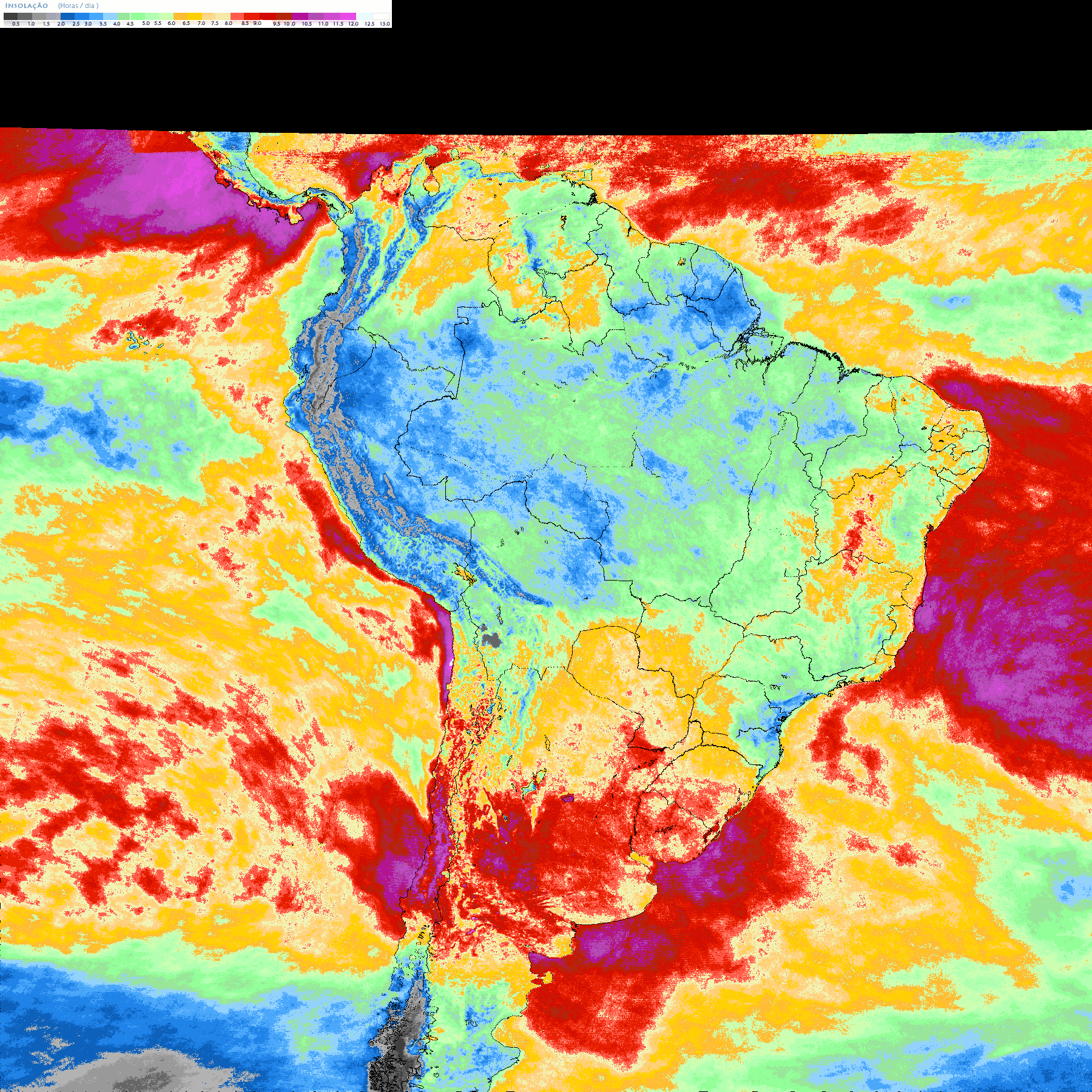Viewport: 1092px width, 1092px height.
Task: Click the 4.0 legend value
Action: pos(116,24)
